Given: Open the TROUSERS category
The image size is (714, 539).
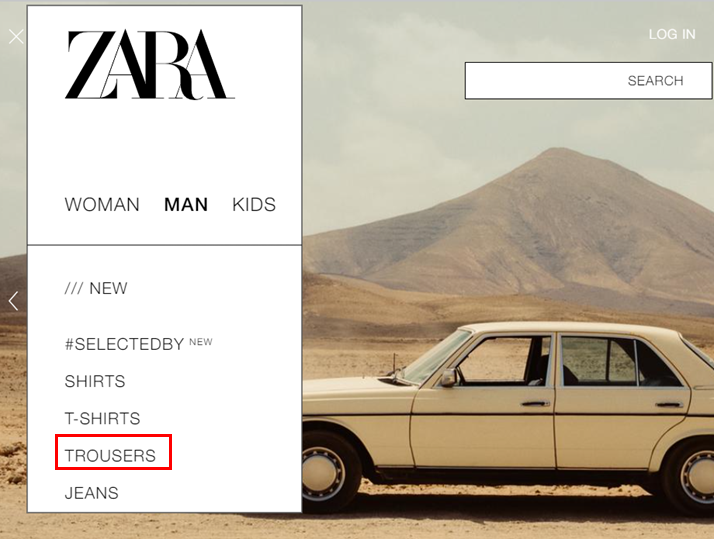Looking at the screenshot, I should pyautogui.click(x=110, y=456).
